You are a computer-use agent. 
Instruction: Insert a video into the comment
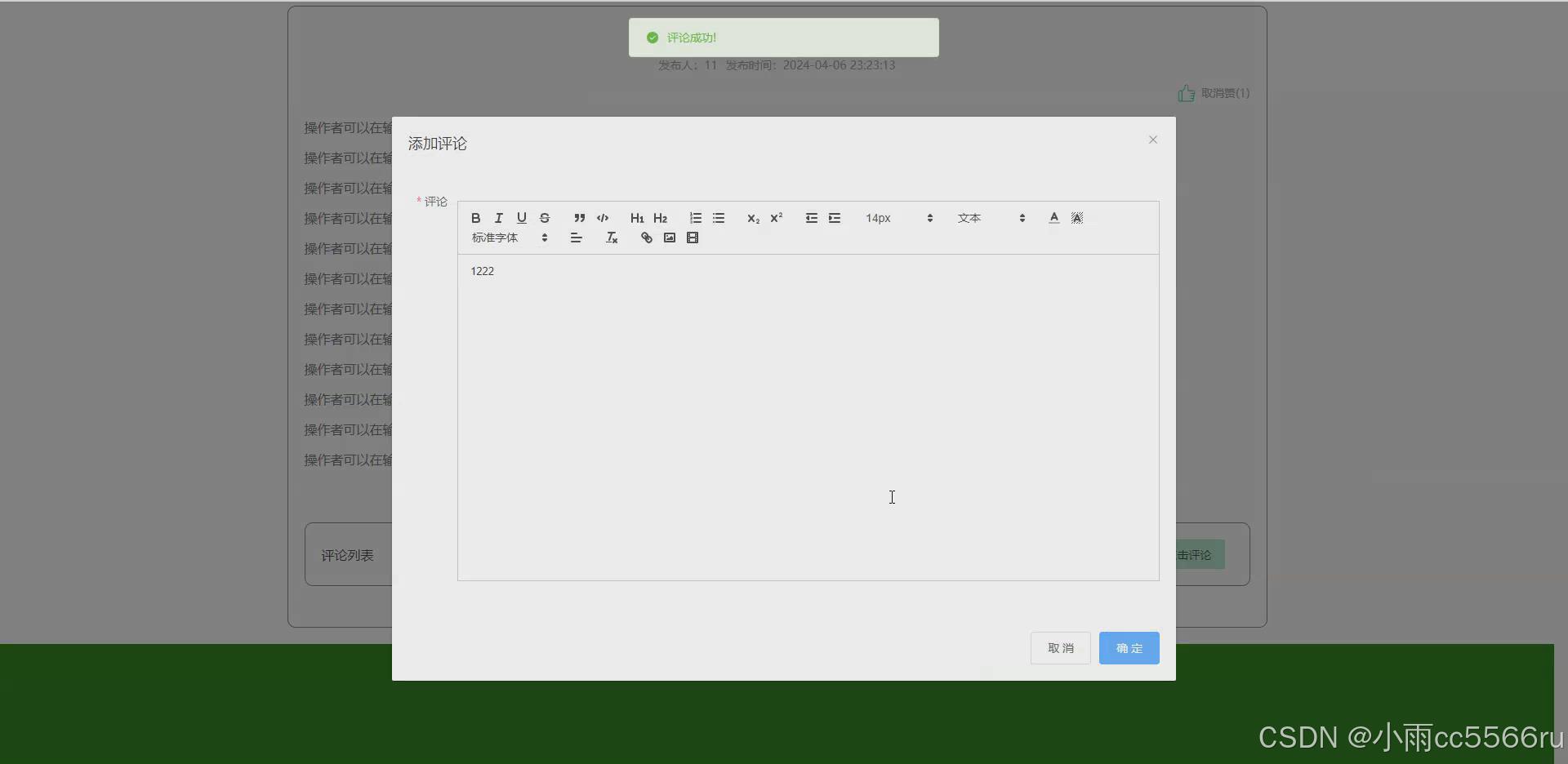click(x=693, y=238)
